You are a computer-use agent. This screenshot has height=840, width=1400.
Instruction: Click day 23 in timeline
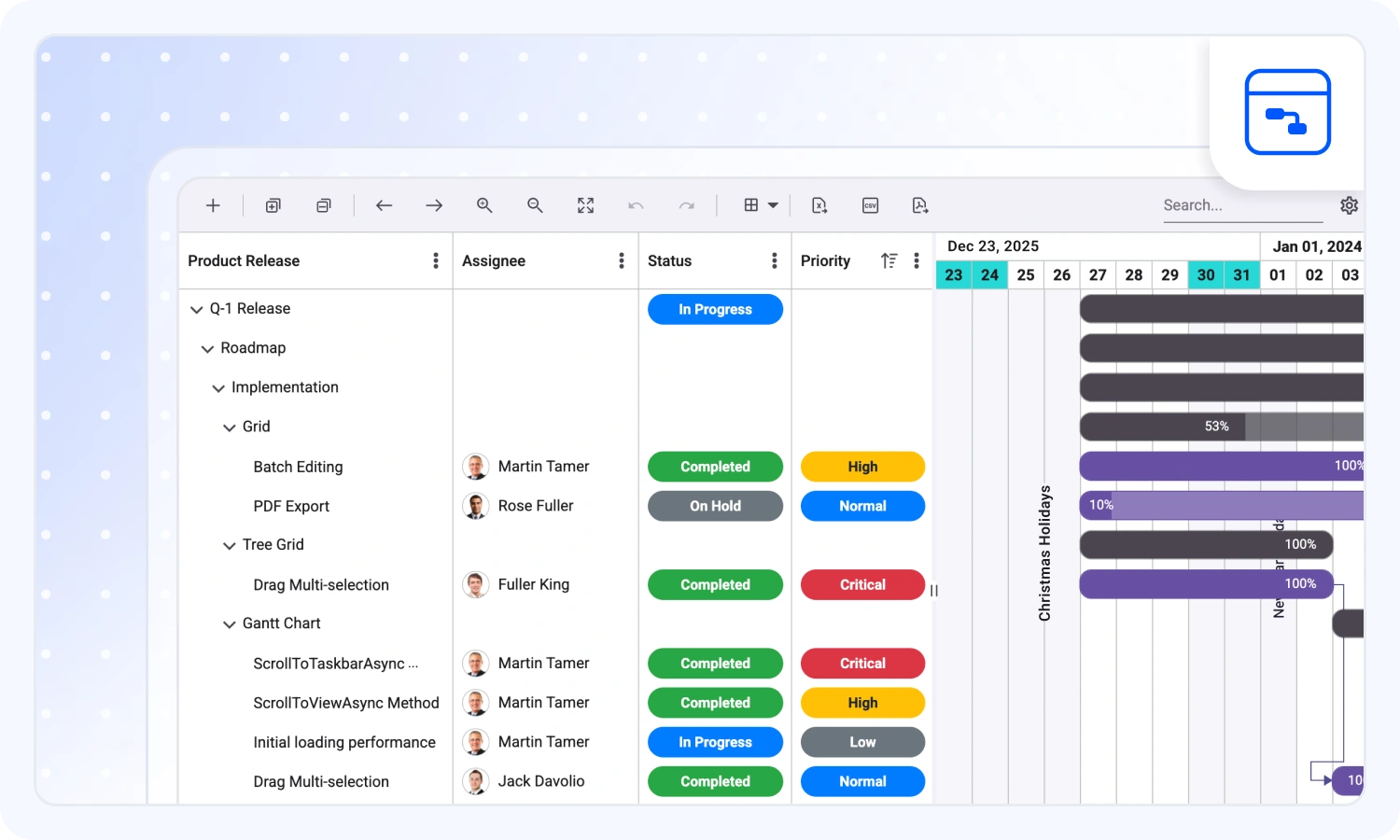(954, 275)
